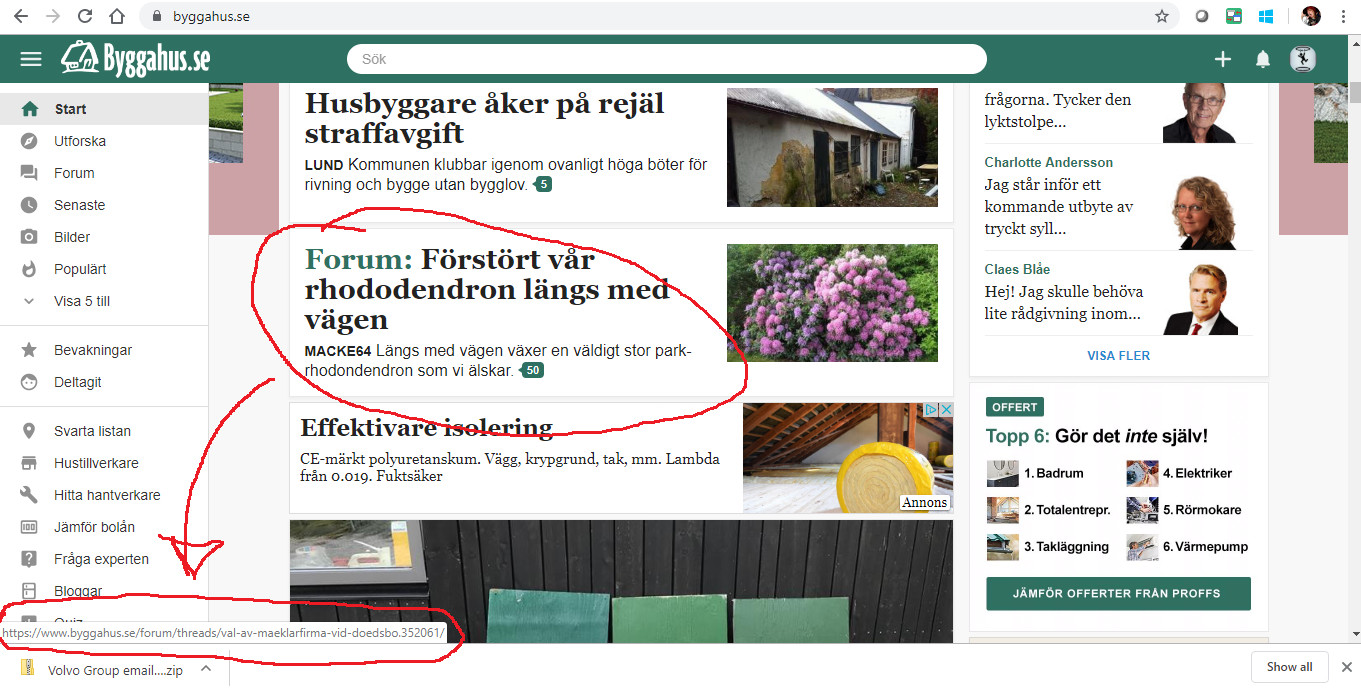
Task: Click 'Jämför offerter från proffs' button
Action: coord(1118,593)
